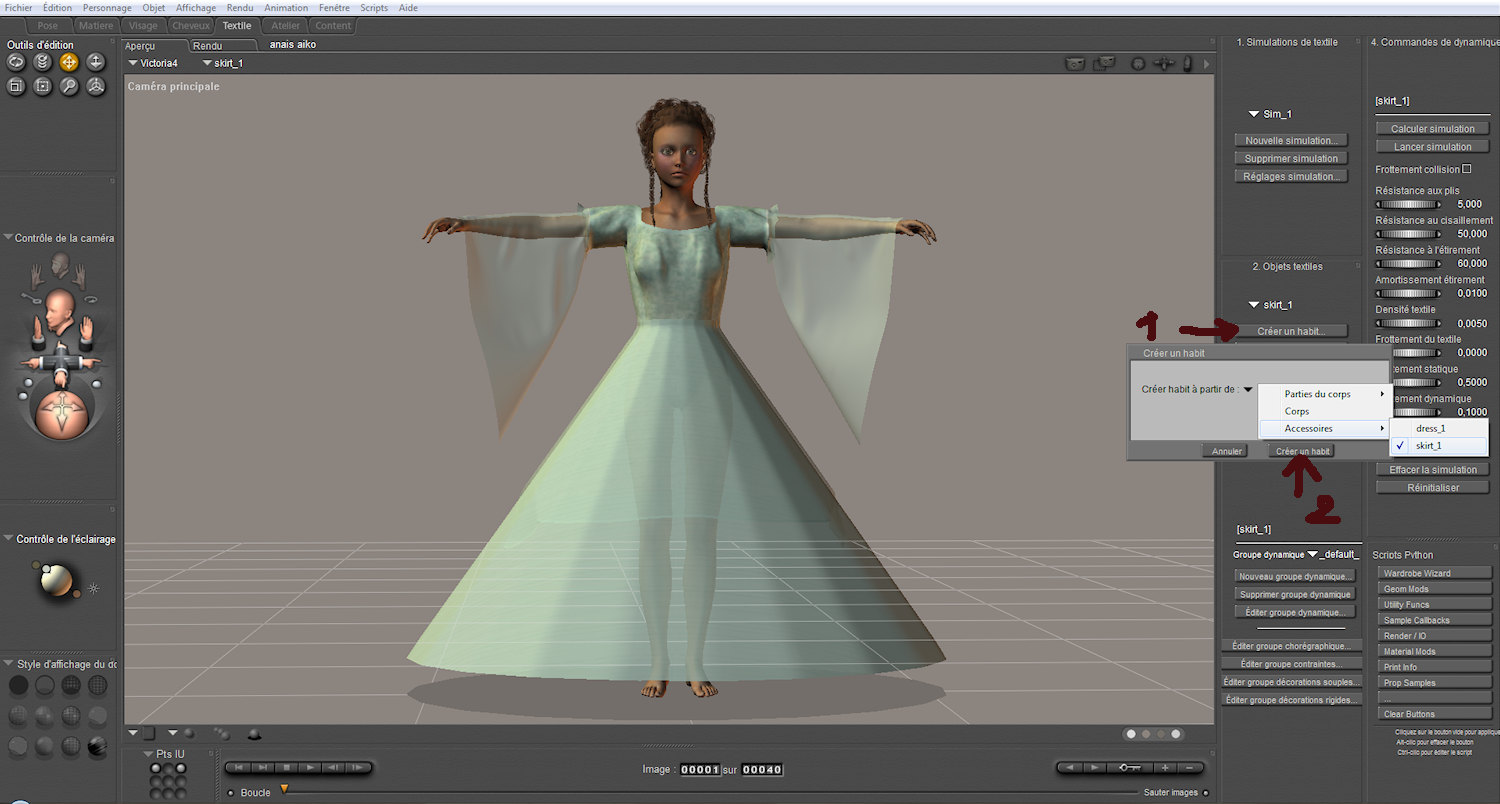Collapse the Contrôle de la caméra panel

pyautogui.click(x=9, y=238)
